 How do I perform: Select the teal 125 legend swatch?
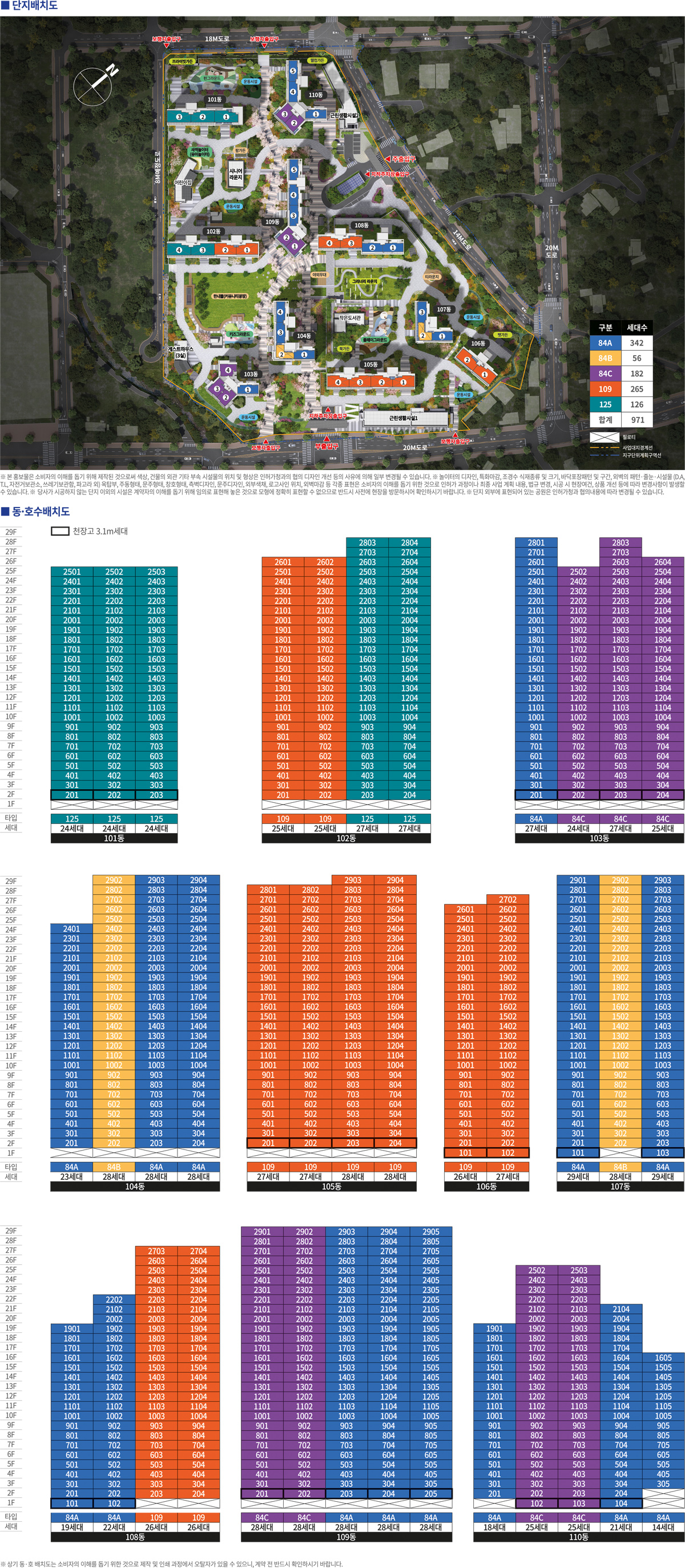click(605, 404)
